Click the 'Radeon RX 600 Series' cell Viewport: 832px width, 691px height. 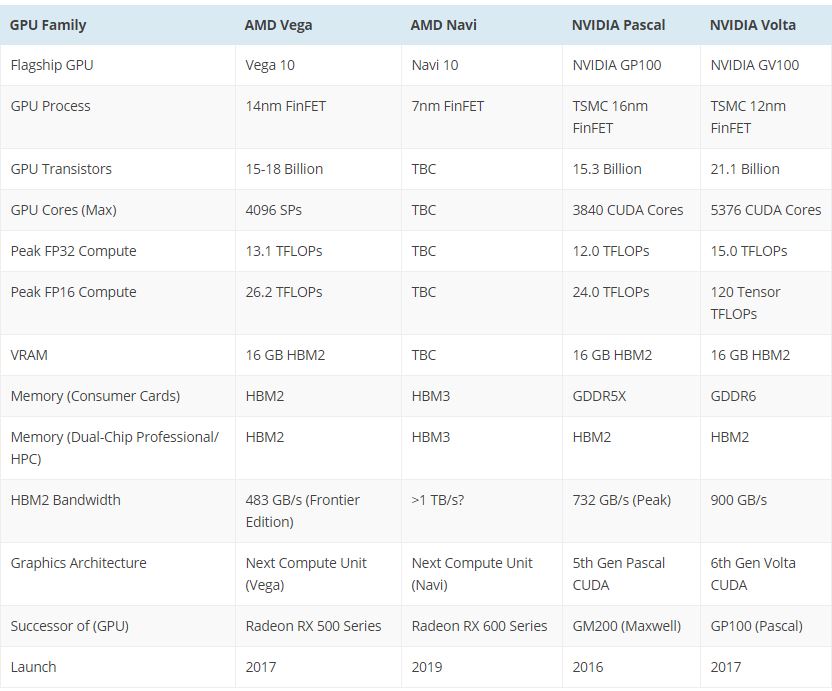pyautogui.click(x=479, y=626)
